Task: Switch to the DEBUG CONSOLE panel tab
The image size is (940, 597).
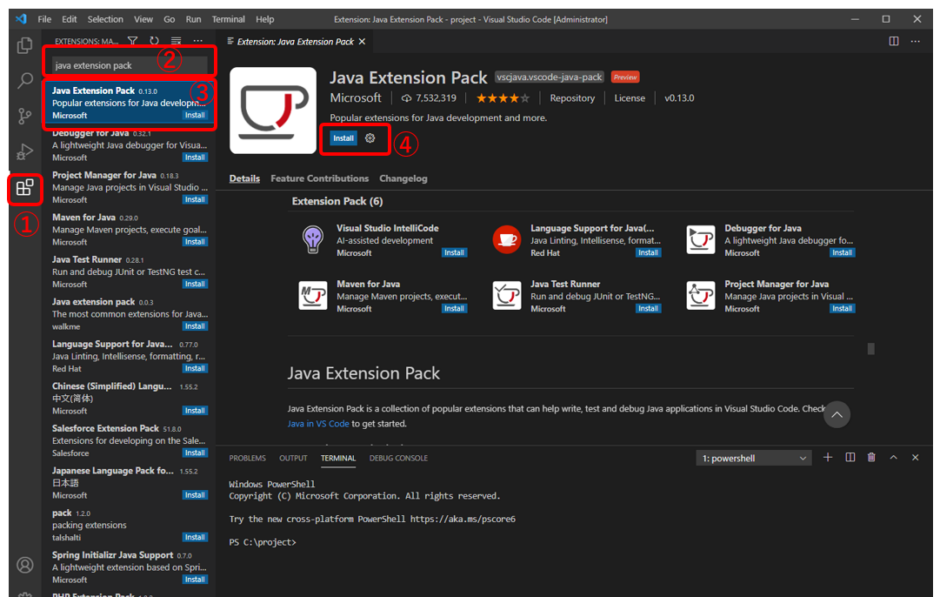Action: tap(398, 458)
